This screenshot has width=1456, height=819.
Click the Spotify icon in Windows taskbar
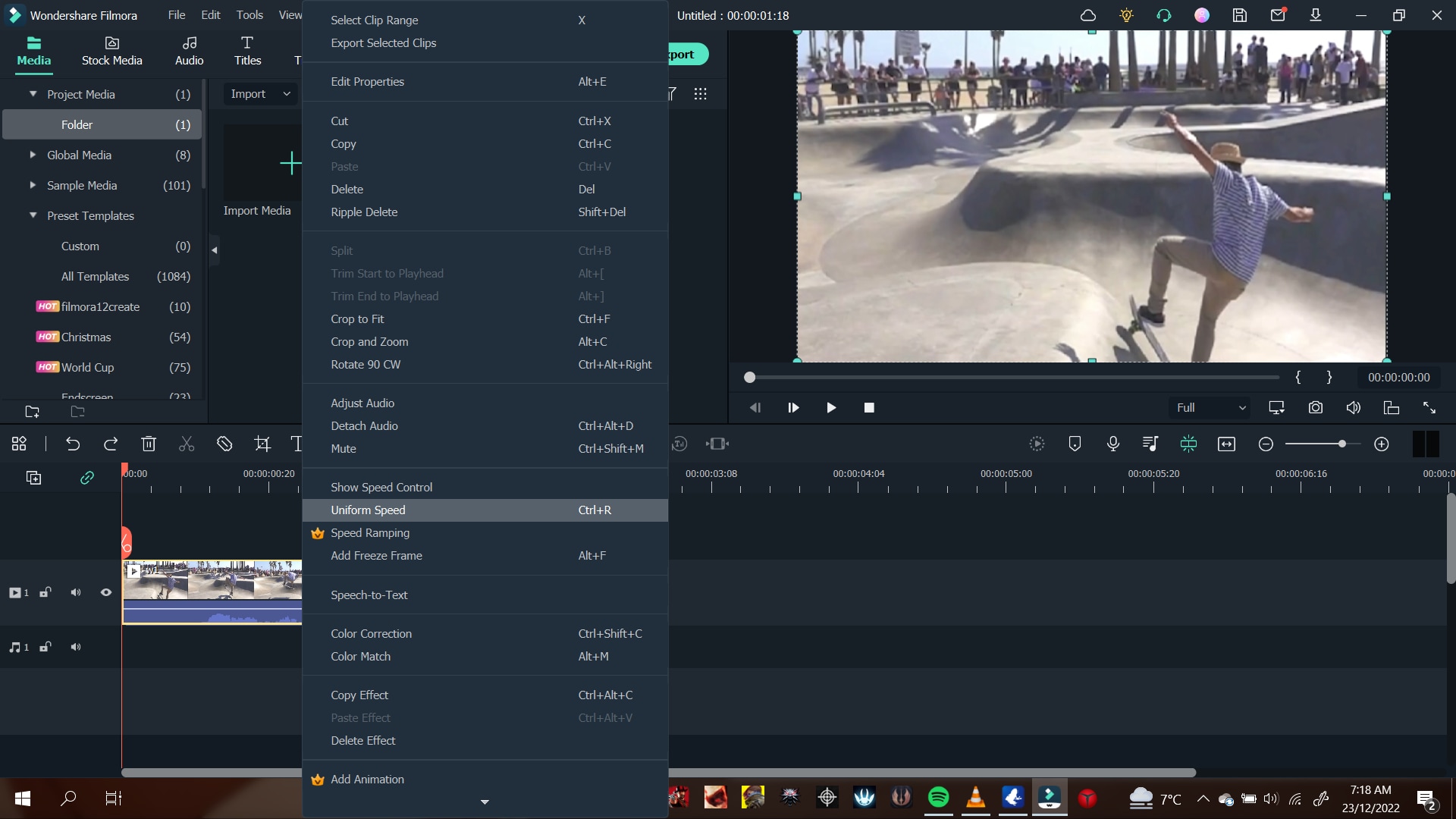click(938, 797)
